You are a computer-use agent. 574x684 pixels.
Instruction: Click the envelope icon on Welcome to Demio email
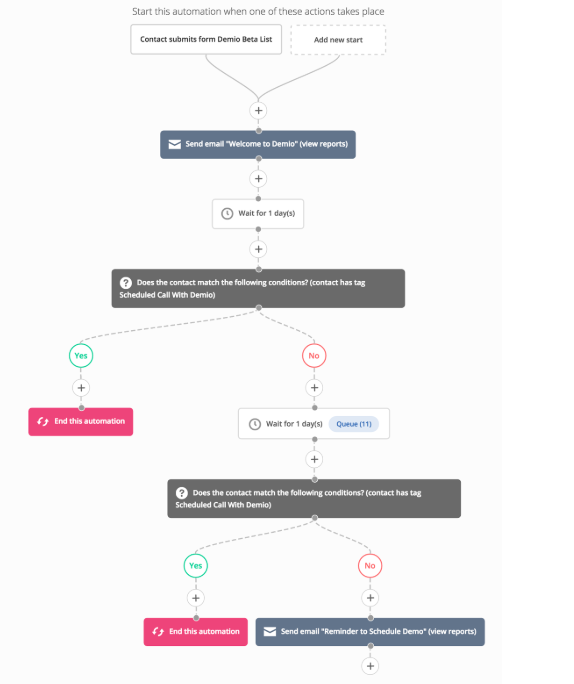coord(174,144)
